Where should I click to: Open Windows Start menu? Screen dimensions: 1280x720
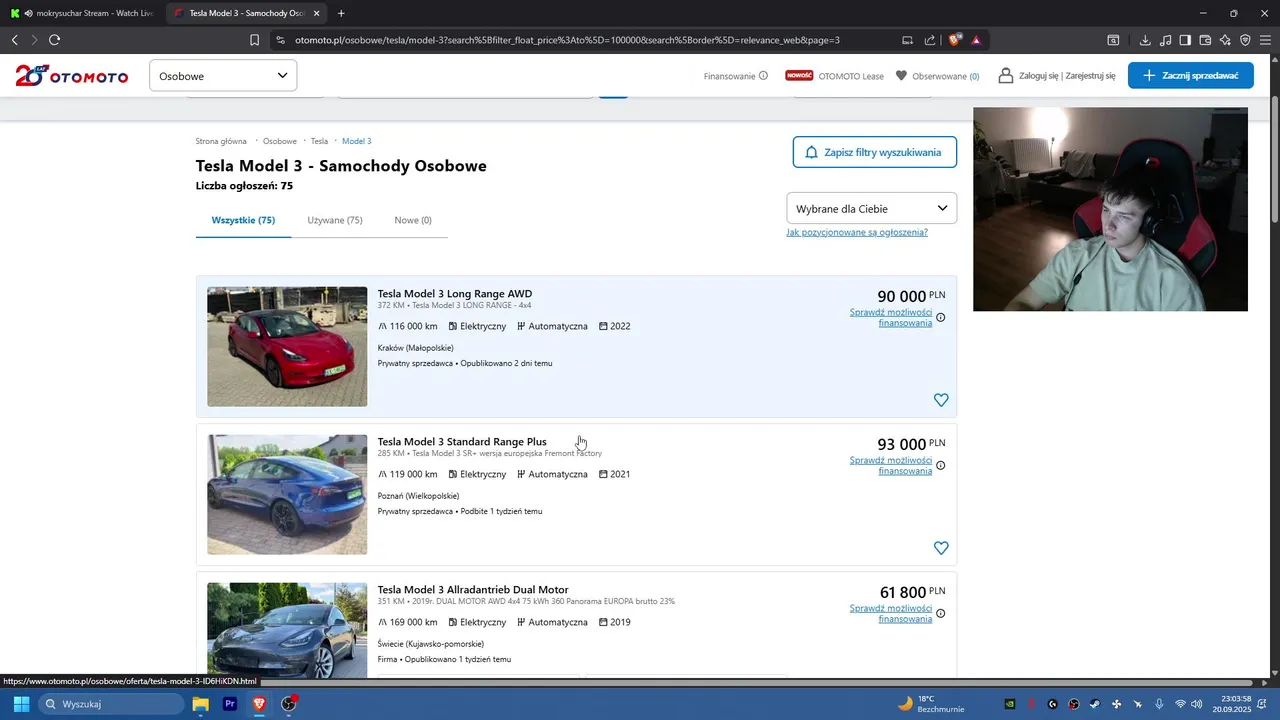click(21, 704)
